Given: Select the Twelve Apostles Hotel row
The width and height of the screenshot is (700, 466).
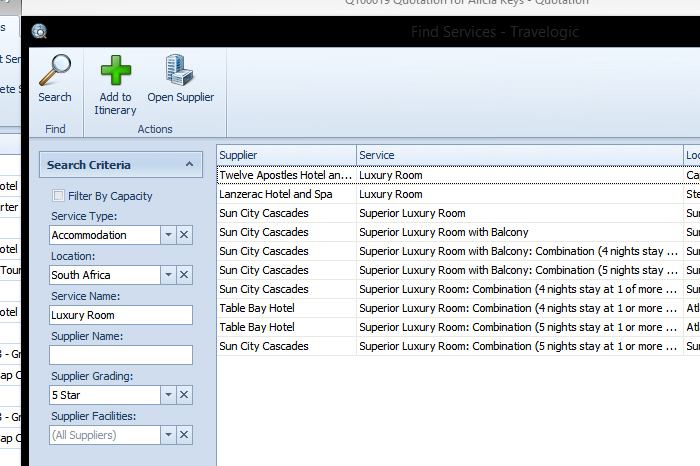Looking at the screenshot, I should [x=458, y=175].
